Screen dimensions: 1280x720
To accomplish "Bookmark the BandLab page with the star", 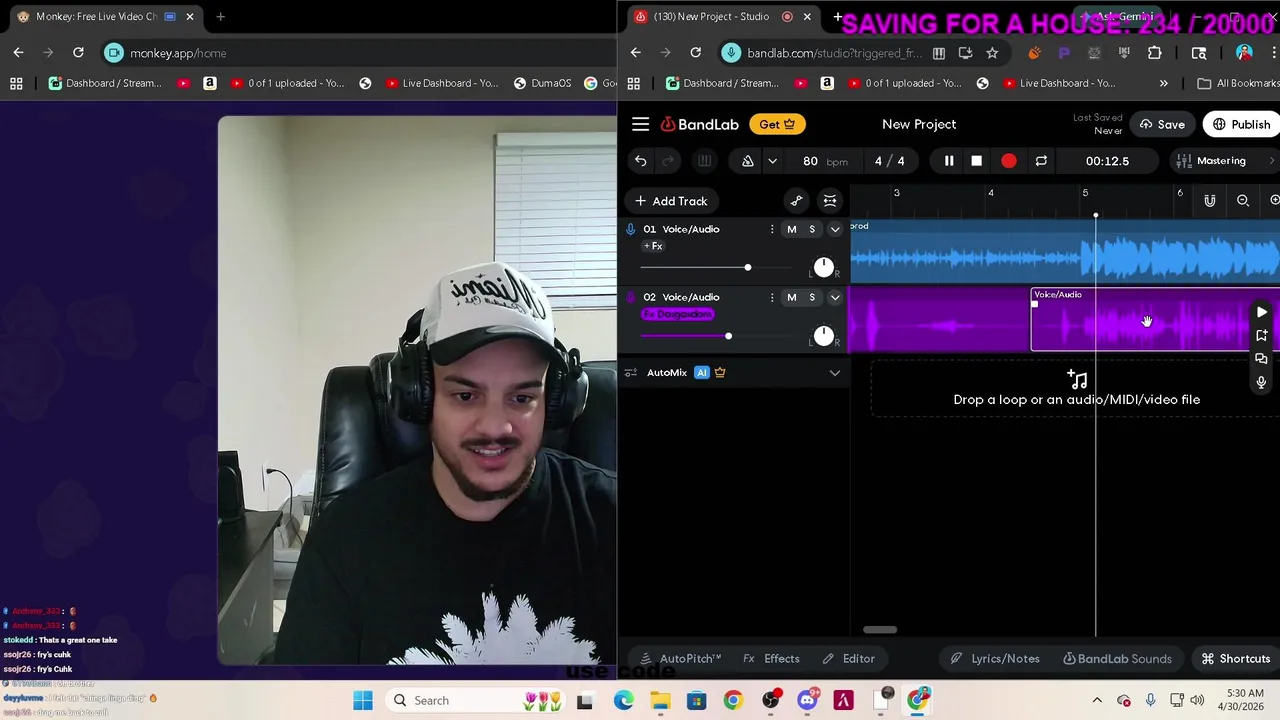I will (x=992, y=53).
